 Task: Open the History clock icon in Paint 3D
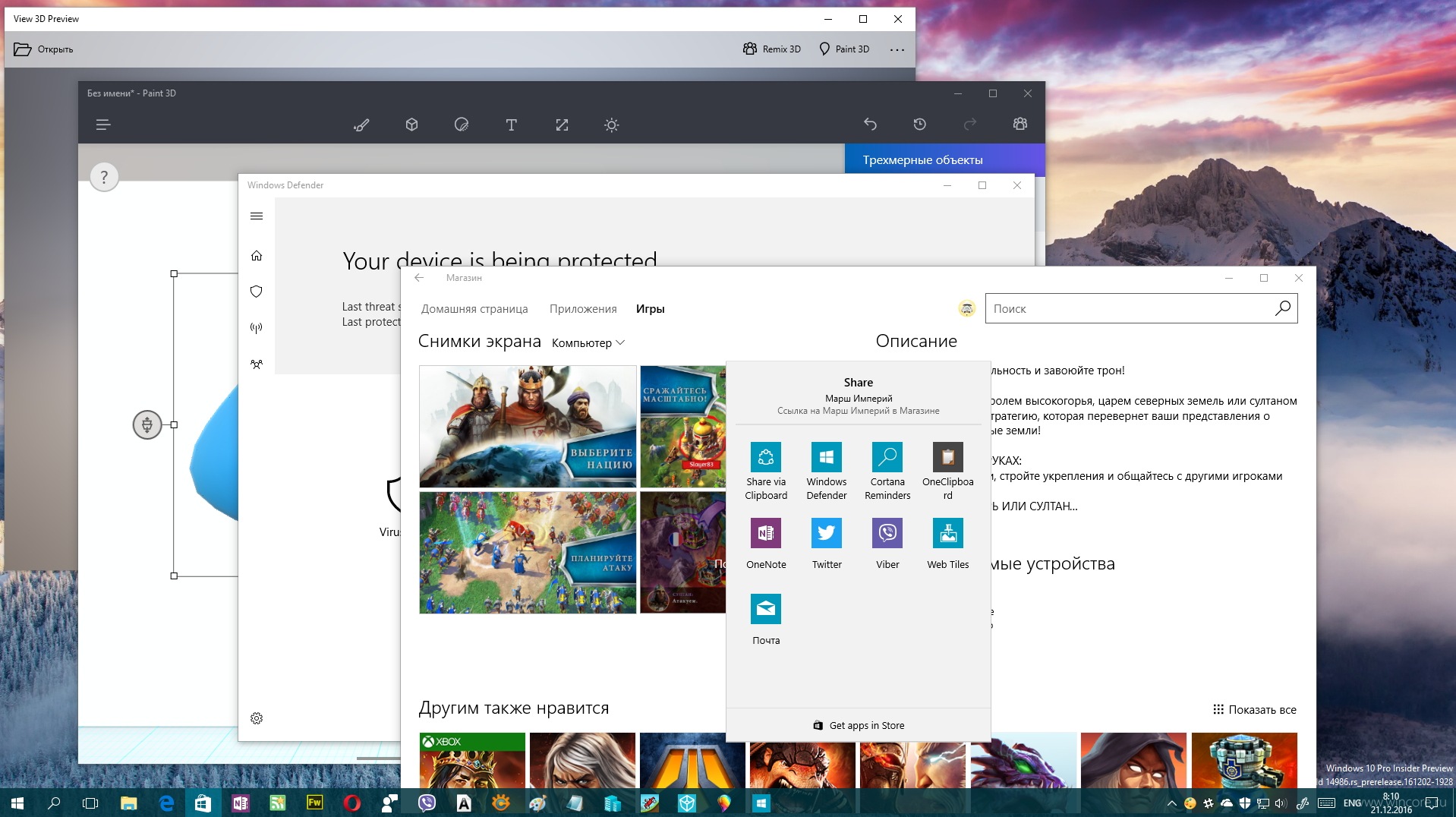920,124
